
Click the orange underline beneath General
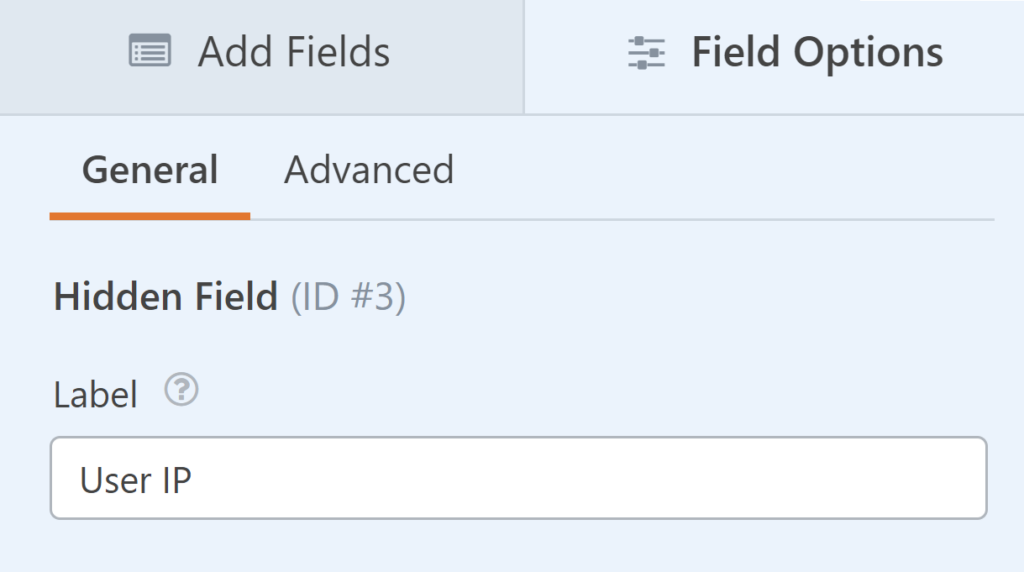pos(150,216)
